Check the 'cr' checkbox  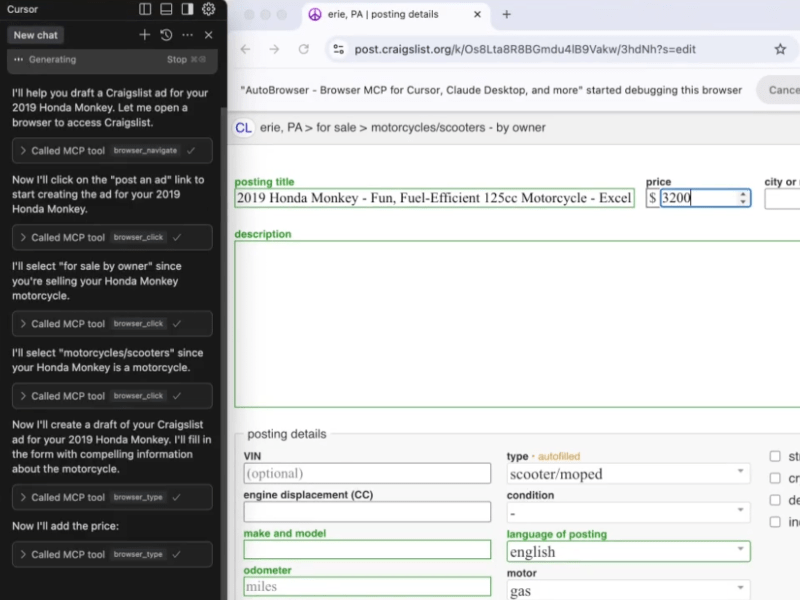coord(775,478)
